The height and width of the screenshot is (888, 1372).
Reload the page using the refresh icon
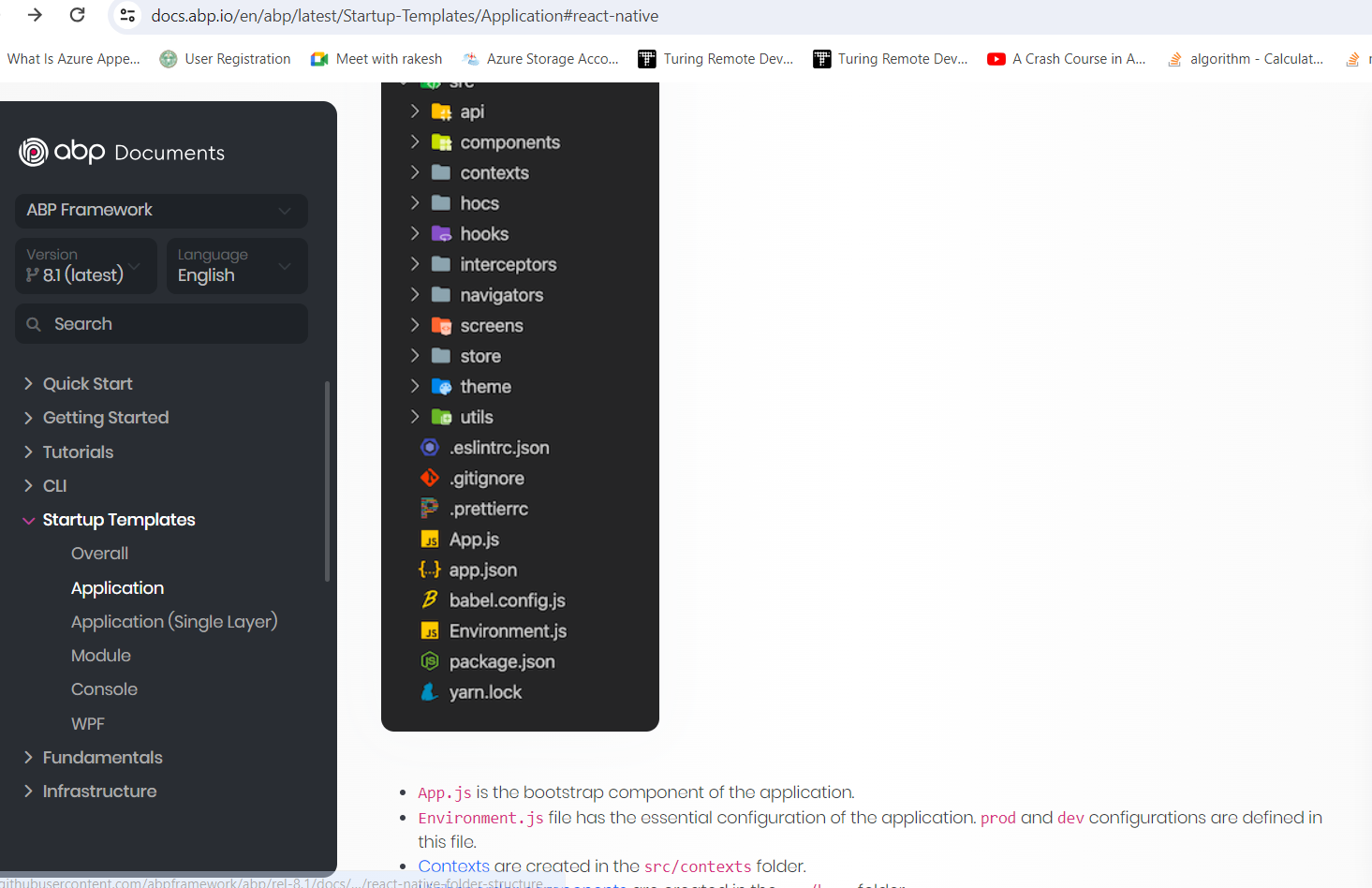pyautogui.click(x=78, y=15)
